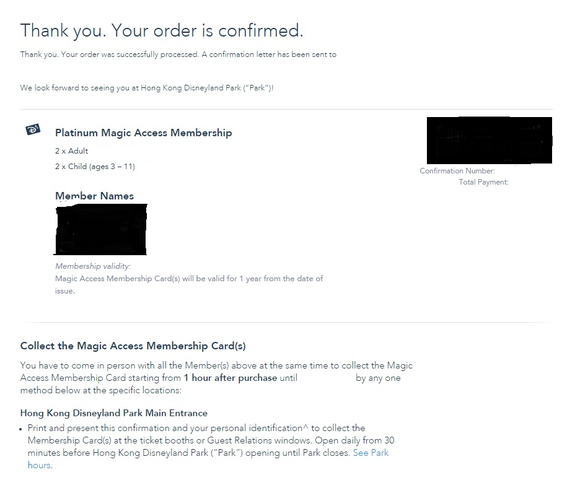The height and width of the screenshot is (480, 562).
Task: Click the '1 hour after purchase' bold text
Action: (x=230, y=378)
